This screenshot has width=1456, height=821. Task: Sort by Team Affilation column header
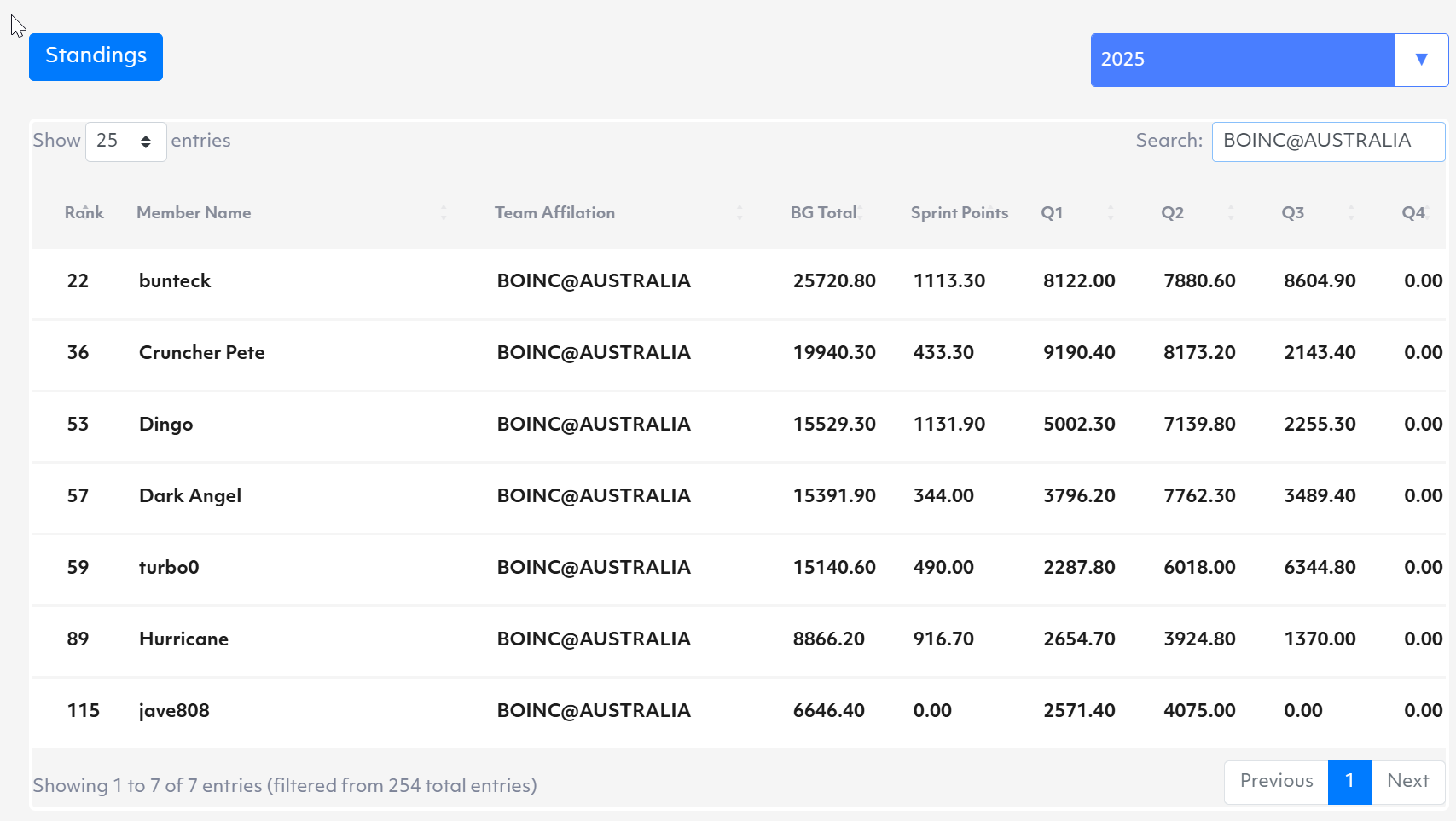click(554, 213)
